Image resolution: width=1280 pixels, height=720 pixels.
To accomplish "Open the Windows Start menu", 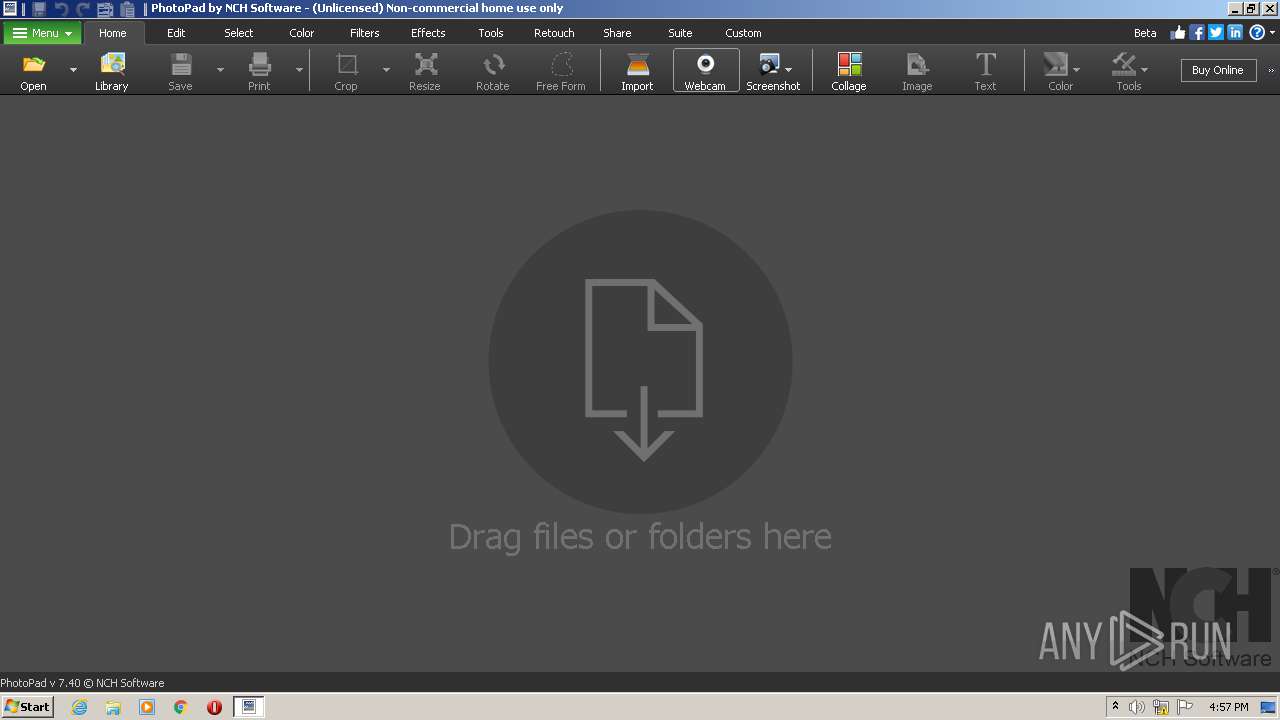I will pyautogui.click(x=27, y=707).
